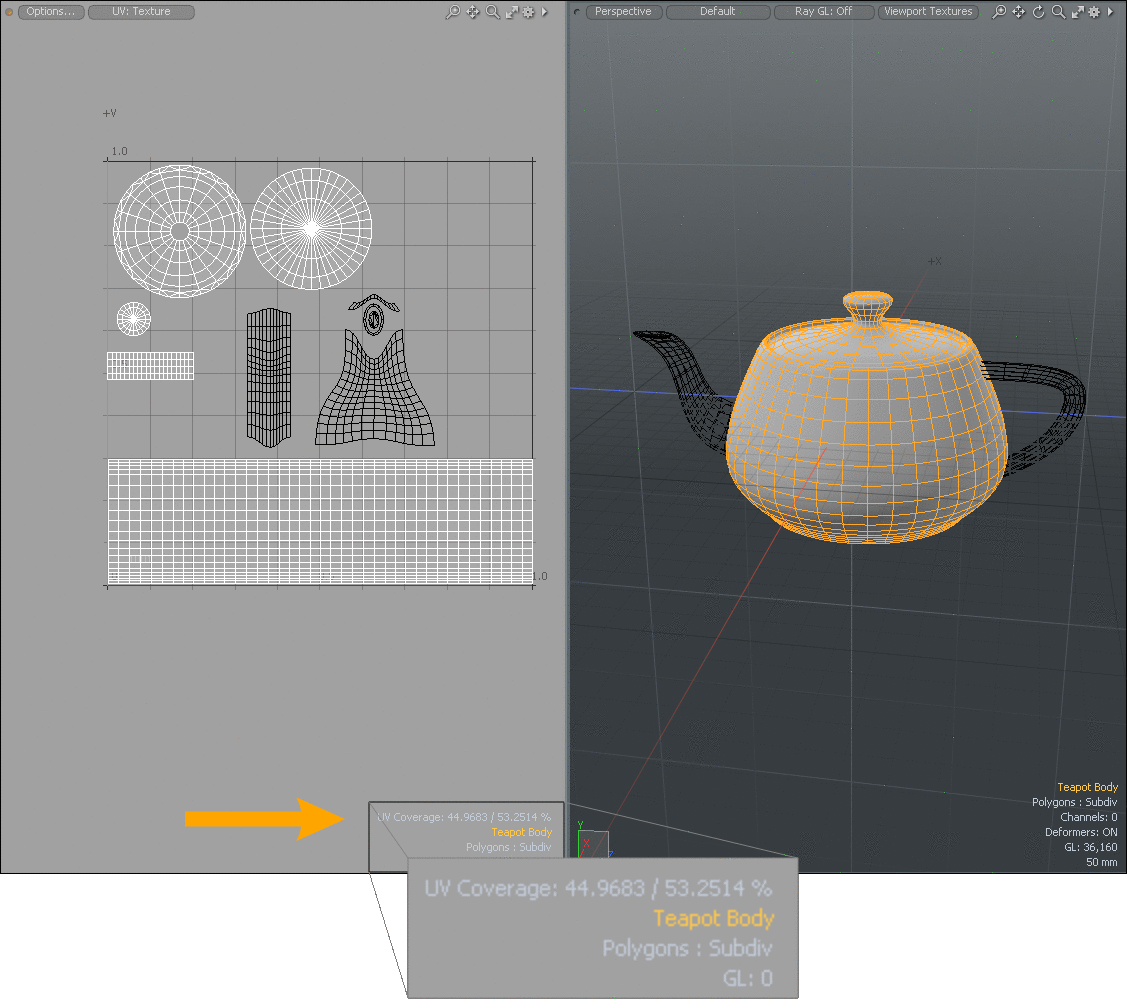Click the pan arrows icon in Perspective viewport
Viewport: 1127px width, 1008px height.
tap(1018, 12)
